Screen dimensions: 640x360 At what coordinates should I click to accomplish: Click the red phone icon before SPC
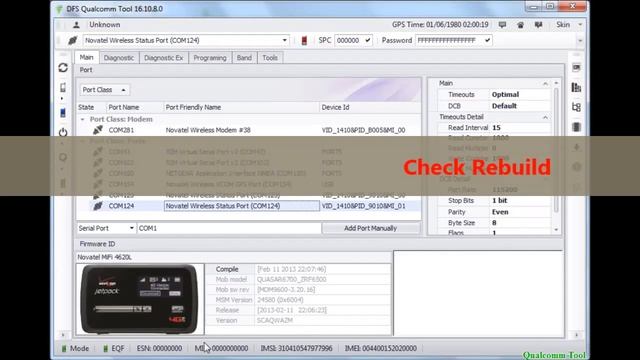(304, 40)
